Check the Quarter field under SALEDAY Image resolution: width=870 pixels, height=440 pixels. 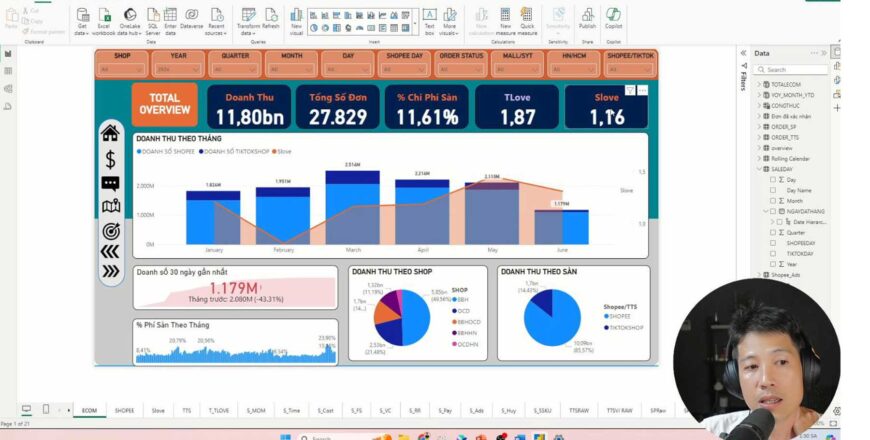pyautogui.click(x=773, y=232)
